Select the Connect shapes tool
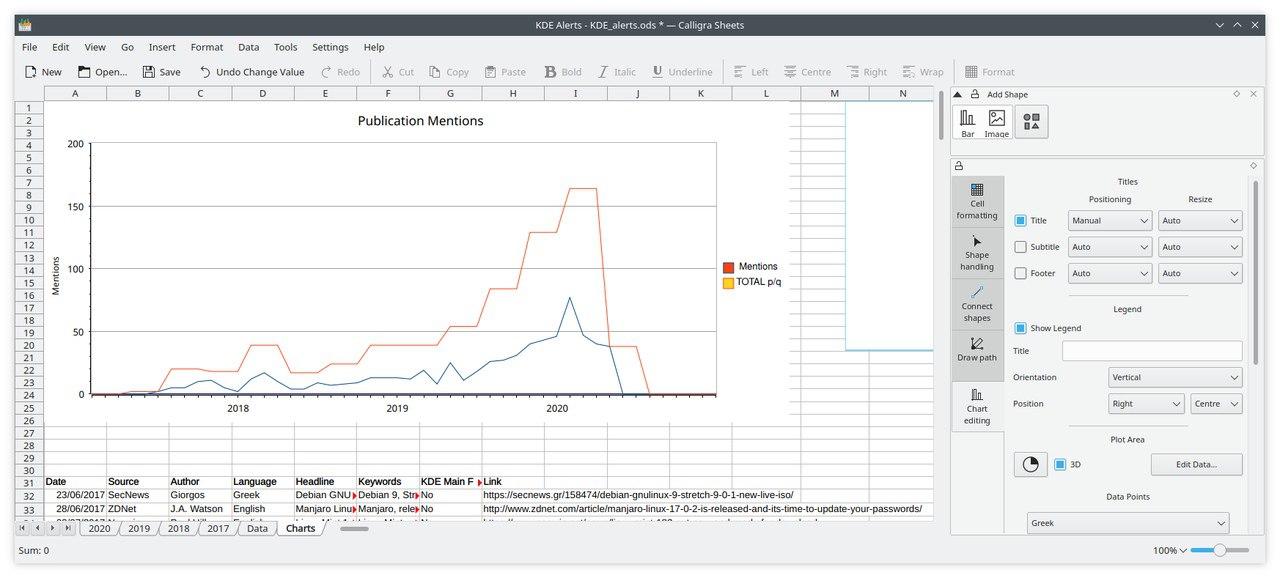The image size is (1280, 578). [977, 305]
